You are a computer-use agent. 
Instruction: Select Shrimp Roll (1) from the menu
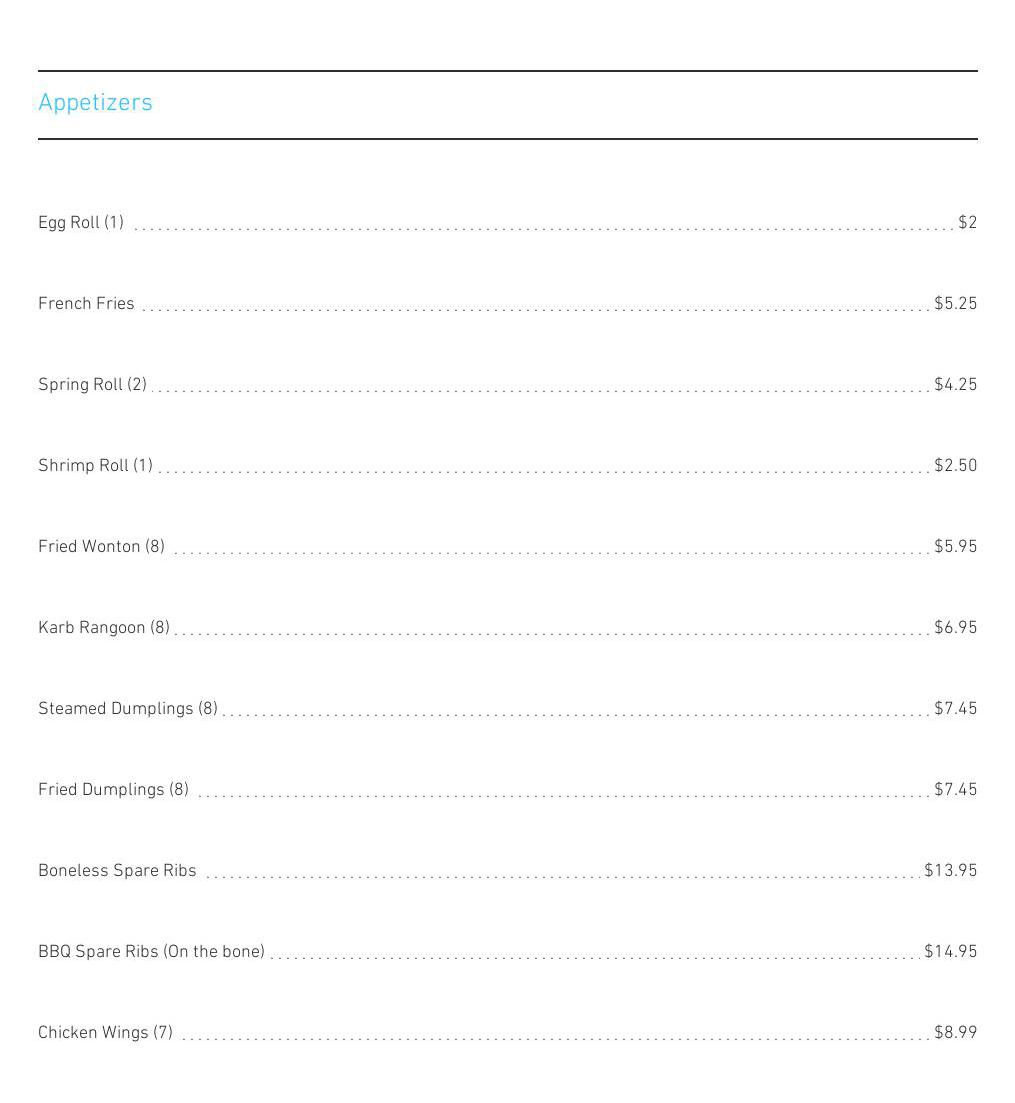pyautogui.click(x=95, y=465)
